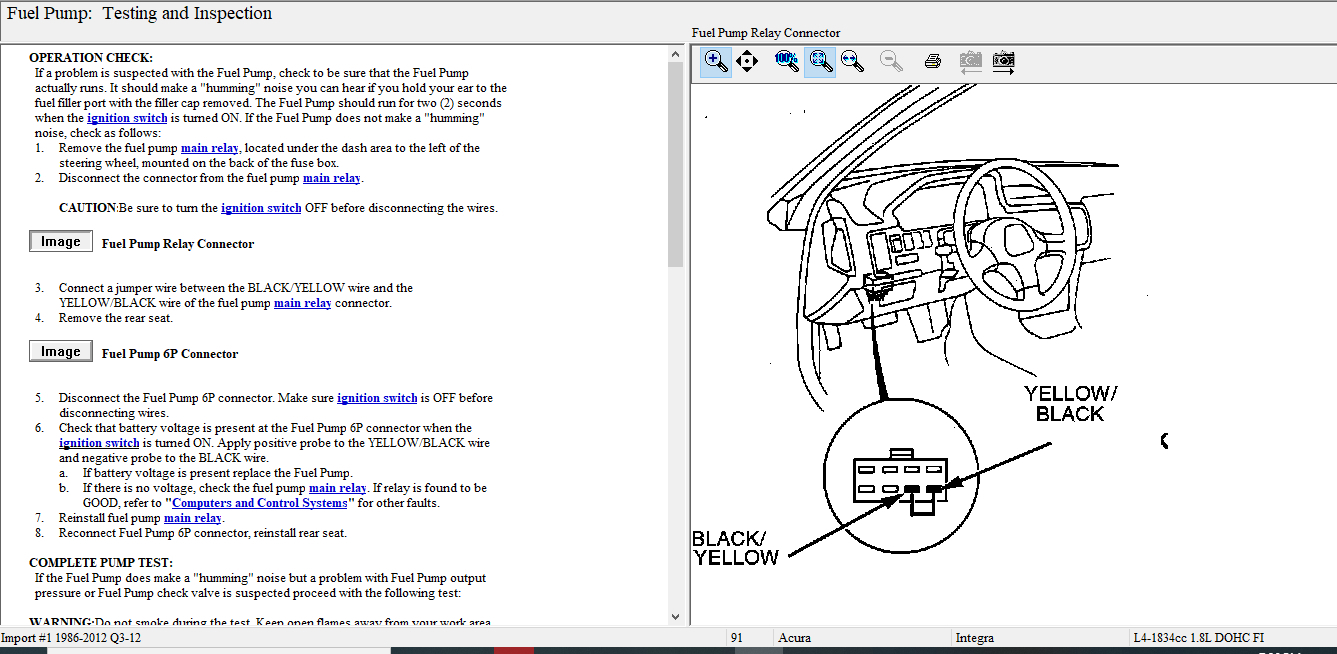1337x654 pixels.
Task: Click the zoom out magnifier icon
Action: coord(891,61)
